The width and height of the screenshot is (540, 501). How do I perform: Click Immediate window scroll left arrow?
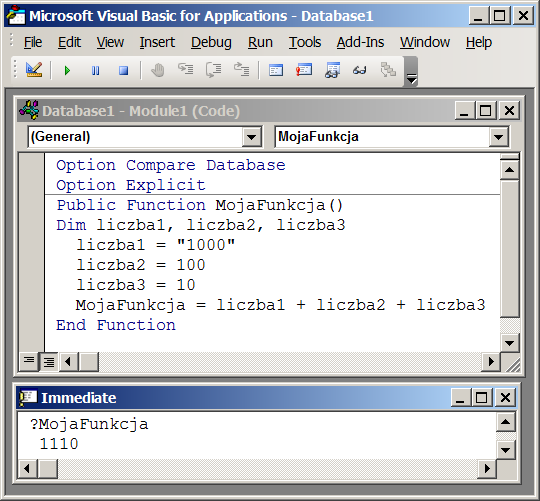(x=27, y=468)
